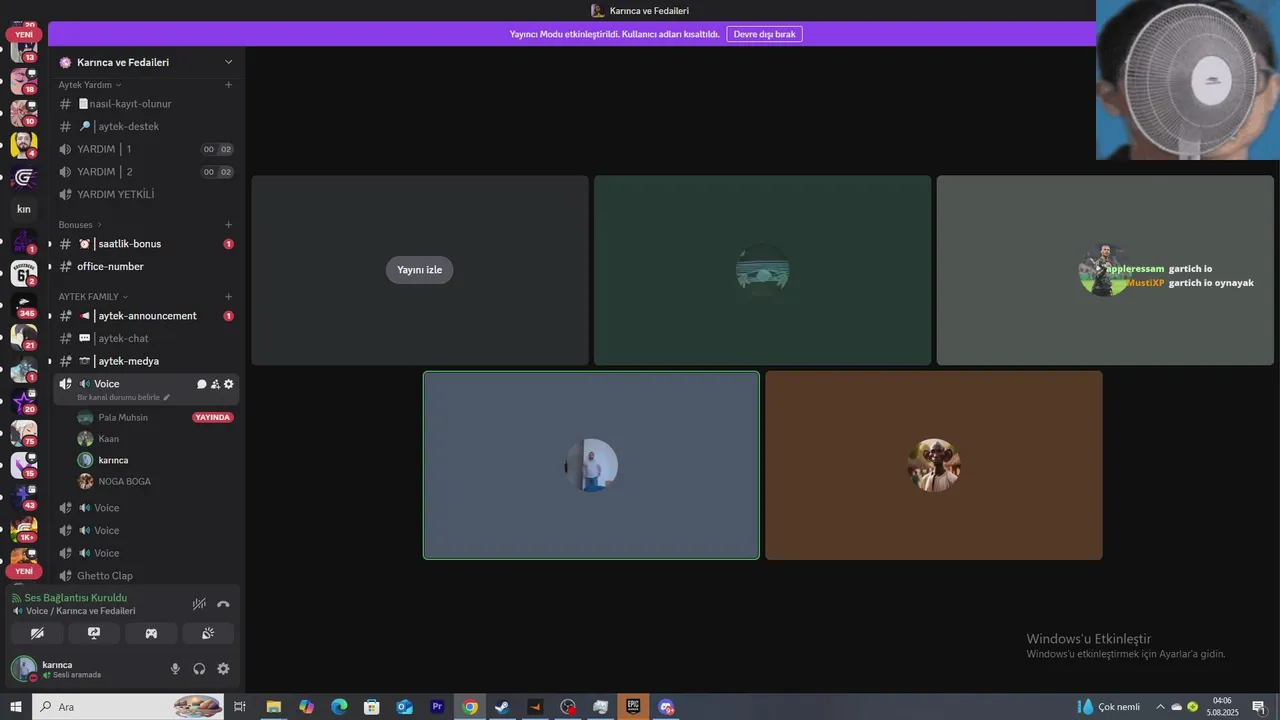Open office-number channel
Image resolution: width=1280 pixels, height=720 pixels.
coord(146,267)
